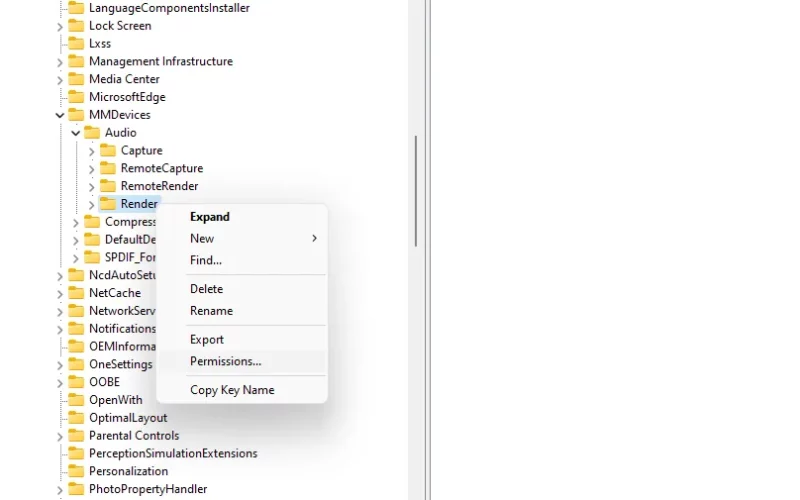This screenshot has width=800, height=500.
Task: Click the OneSettings folder icon
Action: [x=76, y=364]
